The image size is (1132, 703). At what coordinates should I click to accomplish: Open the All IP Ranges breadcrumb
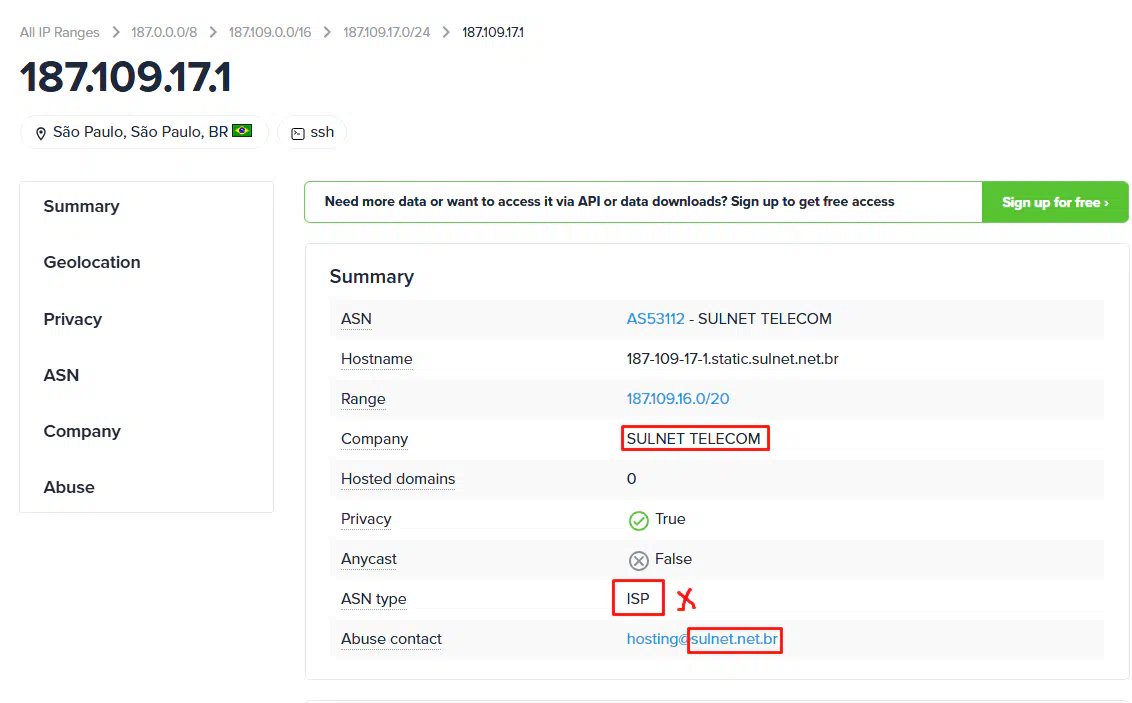[59, 32]
